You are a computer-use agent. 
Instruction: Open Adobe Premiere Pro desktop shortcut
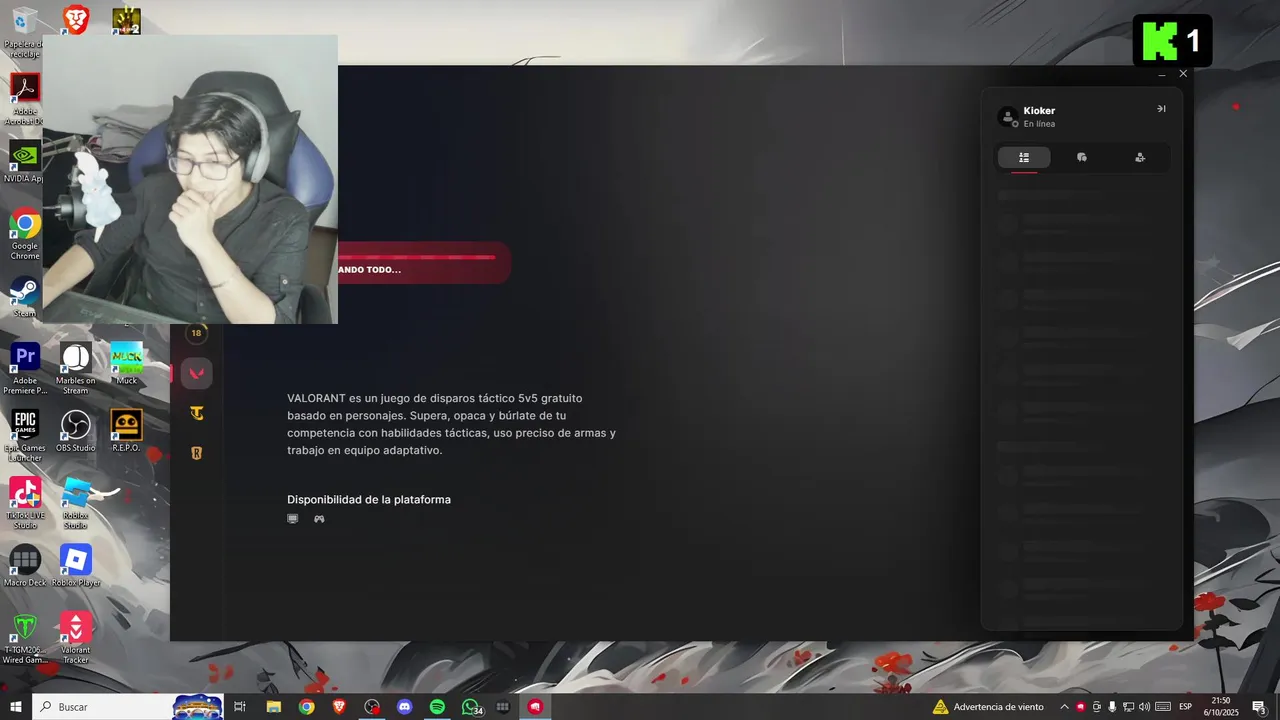25,368
